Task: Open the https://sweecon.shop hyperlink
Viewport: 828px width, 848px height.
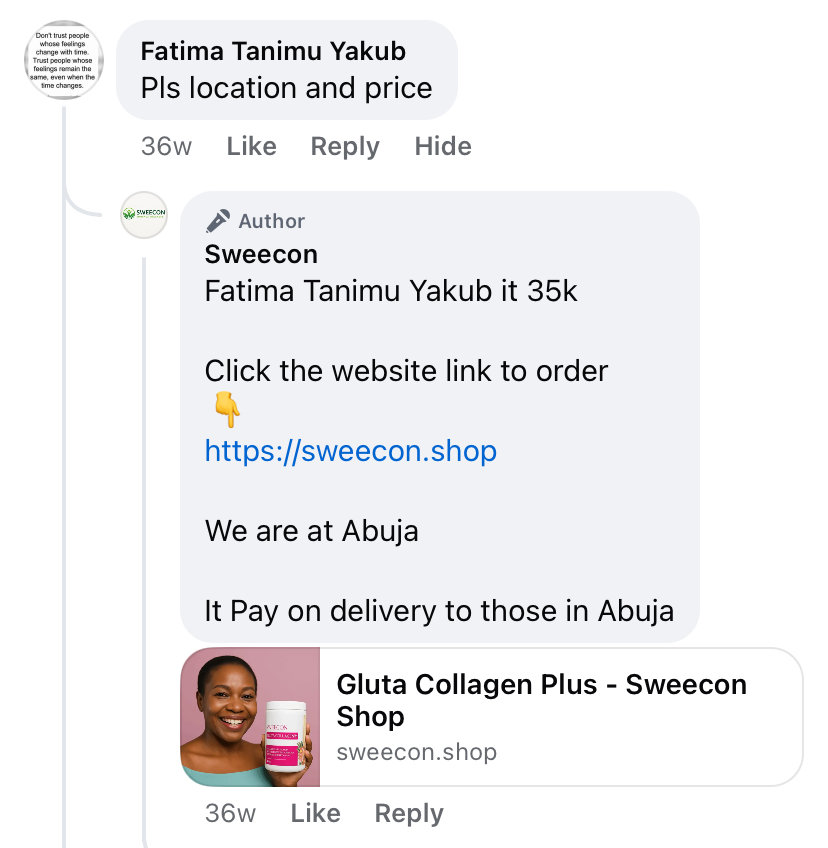Action: tap(350, 451)
